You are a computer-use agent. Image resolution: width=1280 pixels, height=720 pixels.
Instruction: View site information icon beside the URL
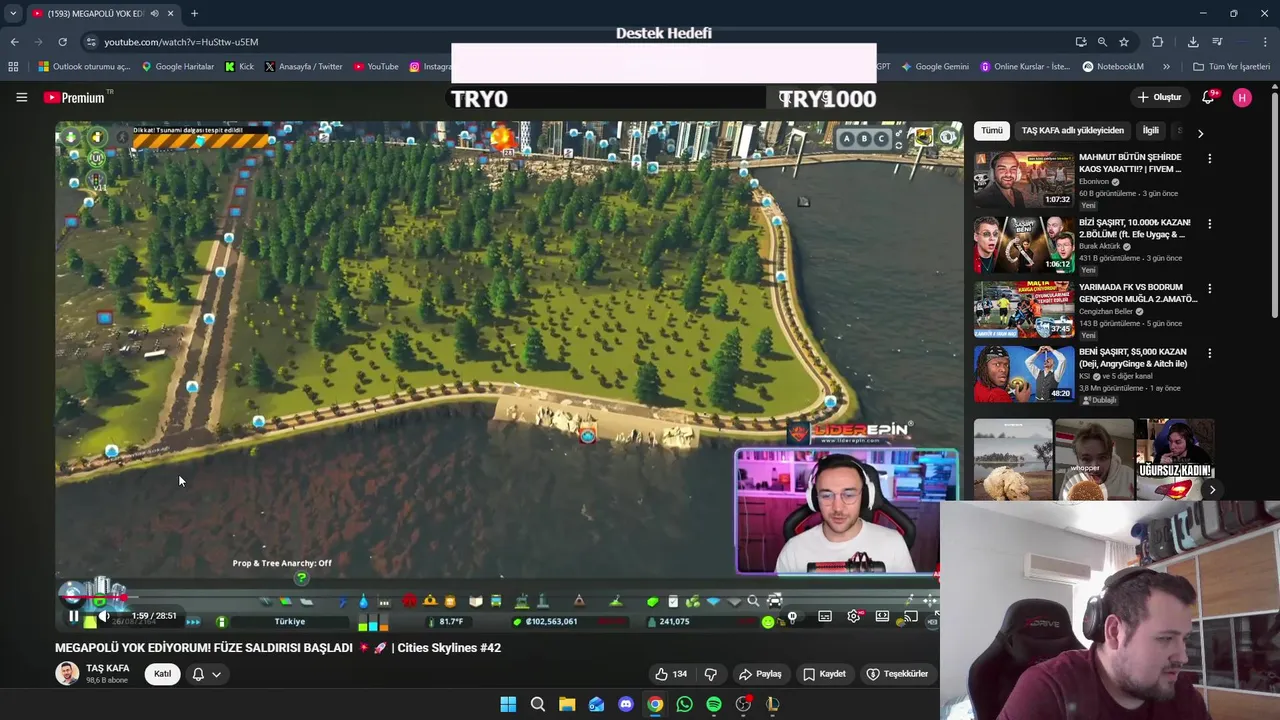coord(91,42)
